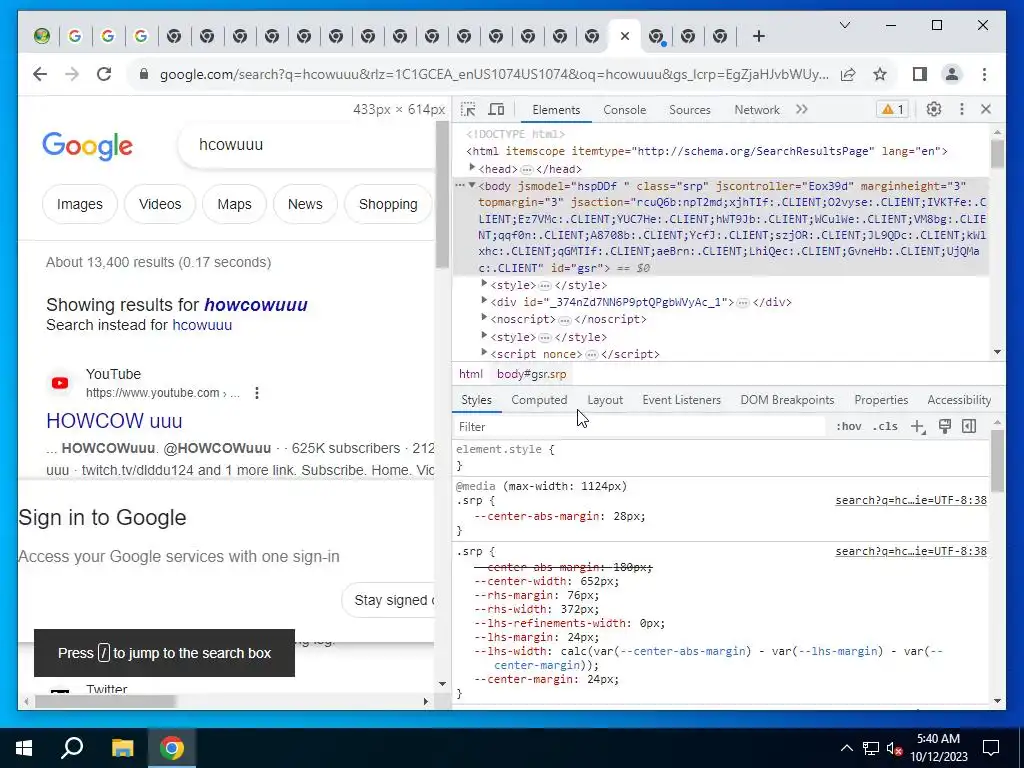Expand the head element node
Viewport: 1024px width, 768px height.
pyautogui.click(x=472, y=168)
